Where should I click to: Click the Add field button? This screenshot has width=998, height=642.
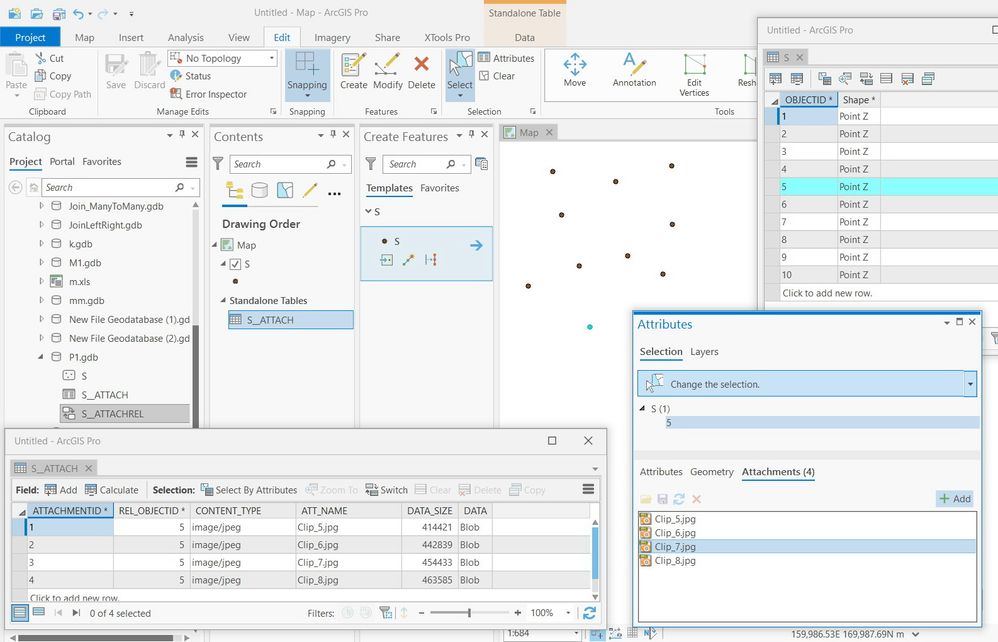[x=60, y=490]
